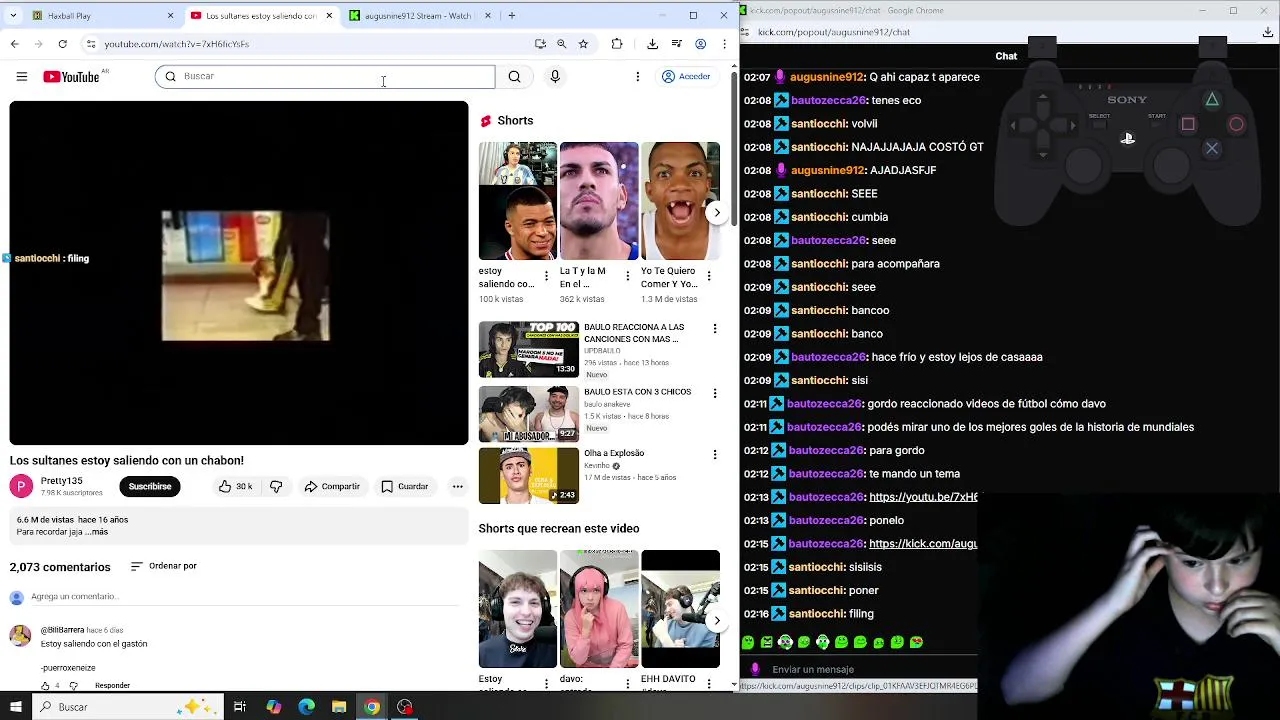Reply to @BiliBarrera with Responder
This screenshot has height=720, width=1280.
click(x=112, y=686)
